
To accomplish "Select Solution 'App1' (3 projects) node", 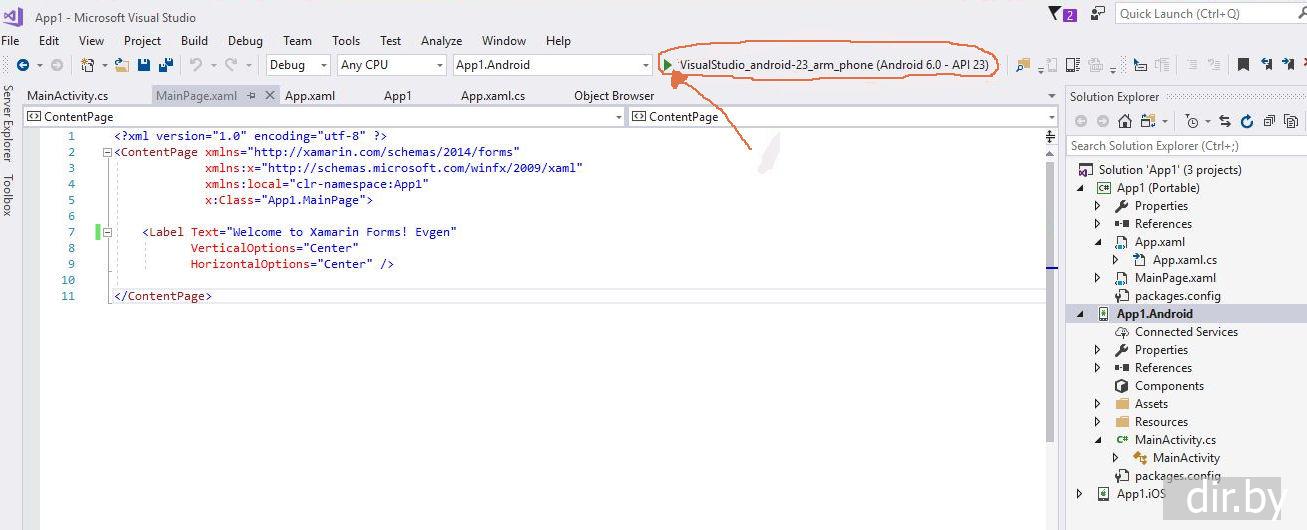I will tap(1170, 170).
